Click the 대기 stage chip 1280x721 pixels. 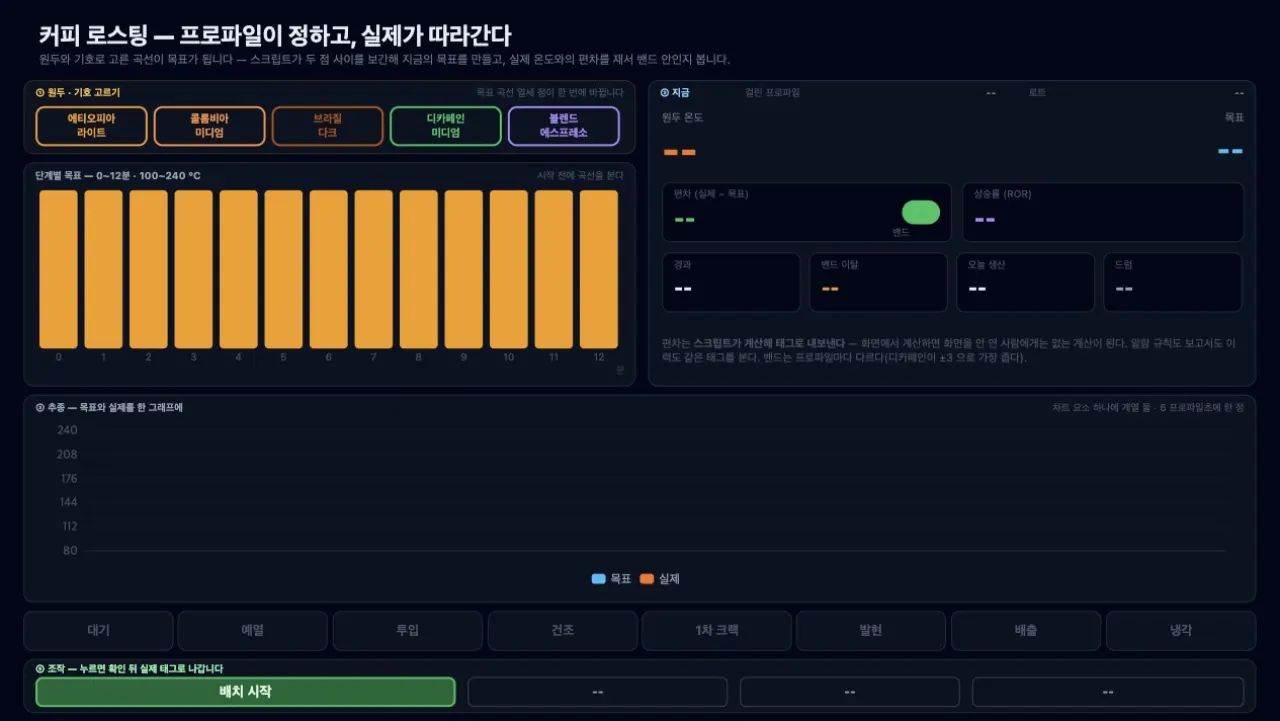(98, 631)
